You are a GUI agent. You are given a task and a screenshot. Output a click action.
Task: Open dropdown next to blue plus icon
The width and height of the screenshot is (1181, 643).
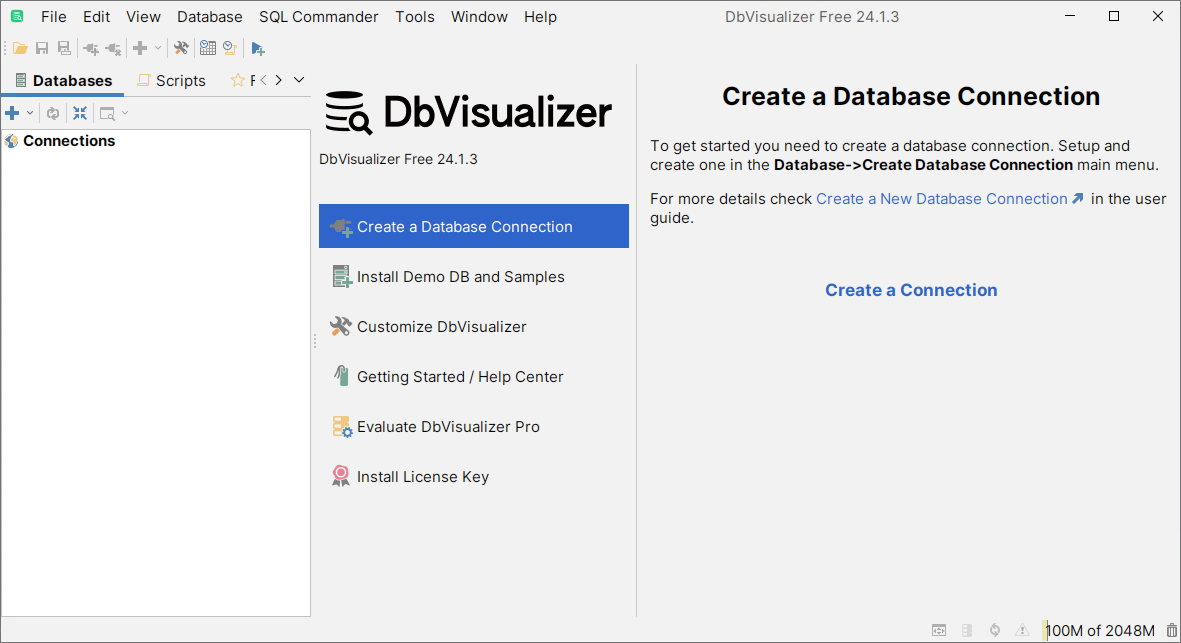click(30, 113)
